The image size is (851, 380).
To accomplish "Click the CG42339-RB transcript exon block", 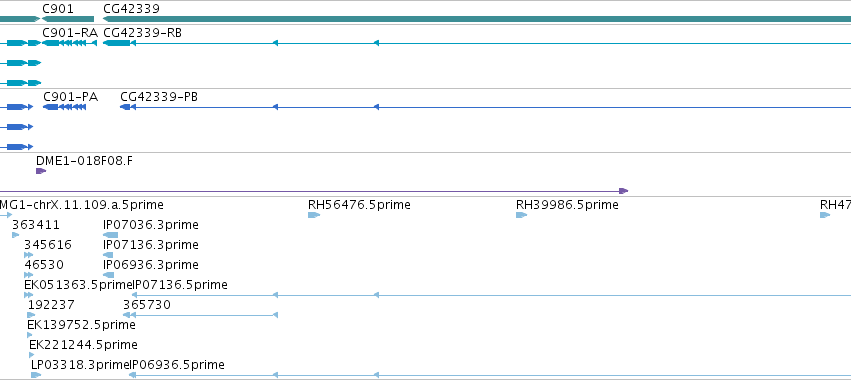I will pos(117,43).
